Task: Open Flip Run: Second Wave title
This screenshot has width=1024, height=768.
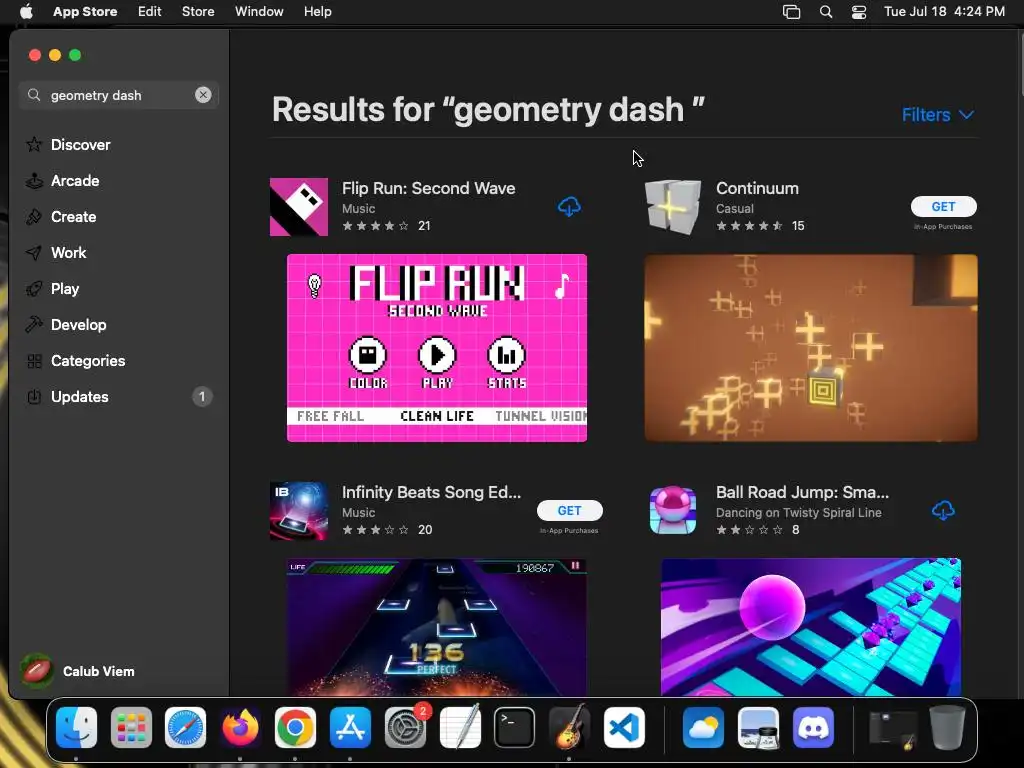Action: [428, 188]
